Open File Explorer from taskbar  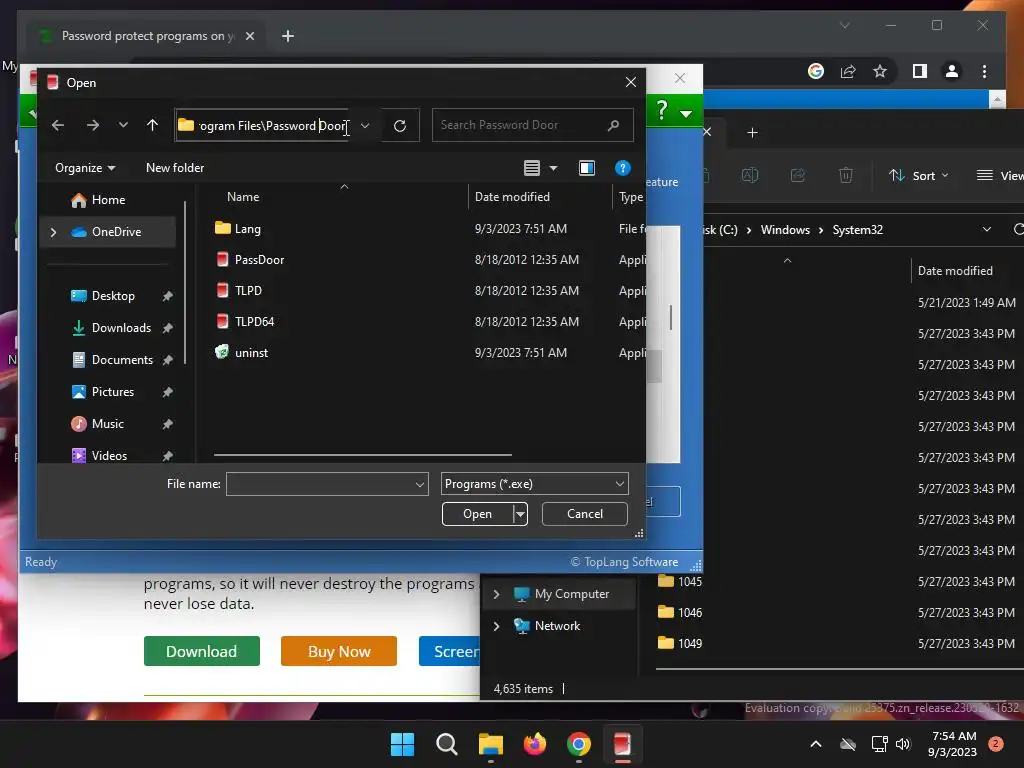coord(490,744)
